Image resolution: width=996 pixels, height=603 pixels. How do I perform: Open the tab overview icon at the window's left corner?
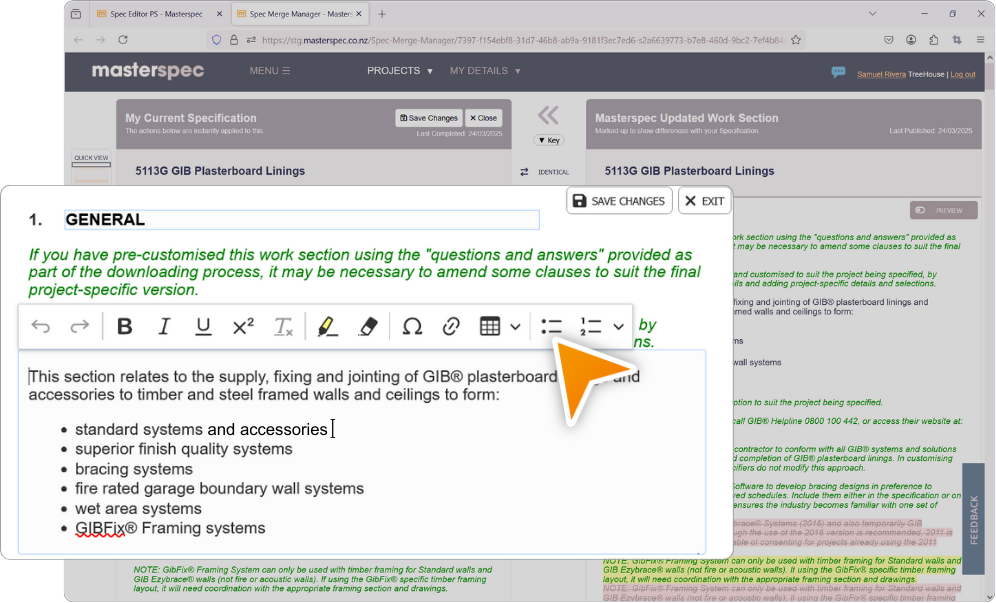click(76, 13)
